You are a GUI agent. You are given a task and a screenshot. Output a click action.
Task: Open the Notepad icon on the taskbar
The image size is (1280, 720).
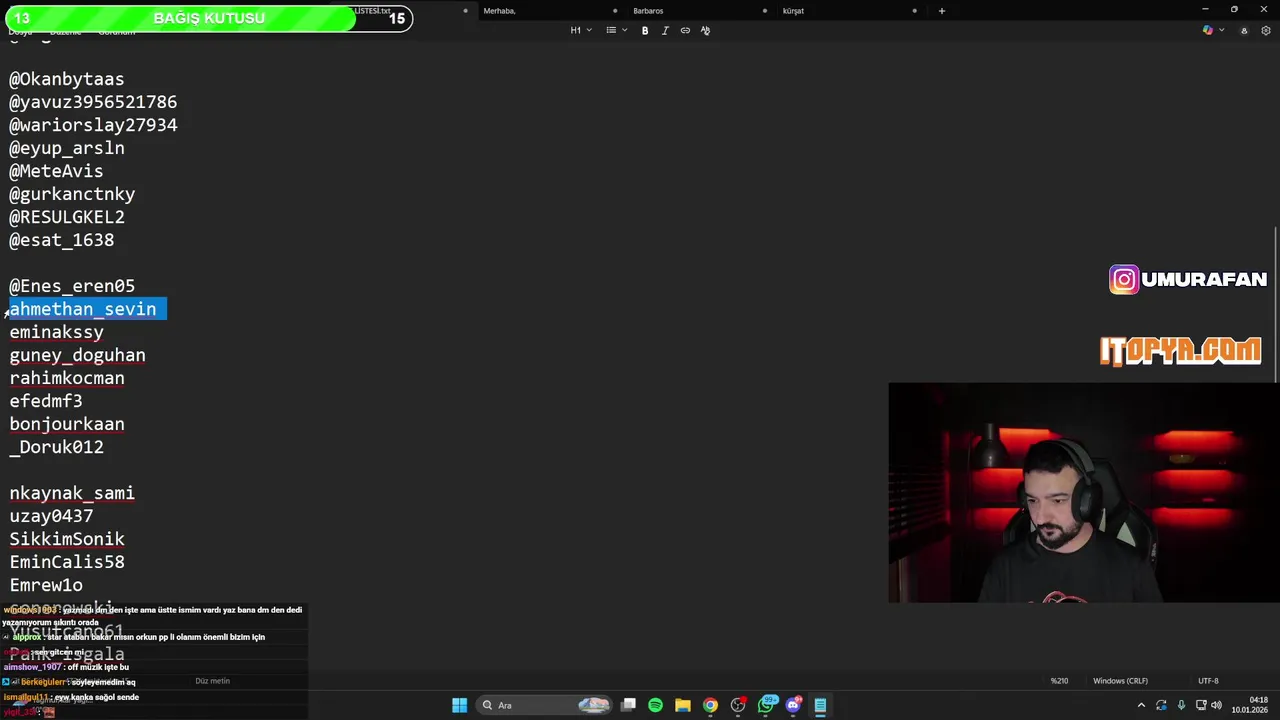tap(820, 705)
